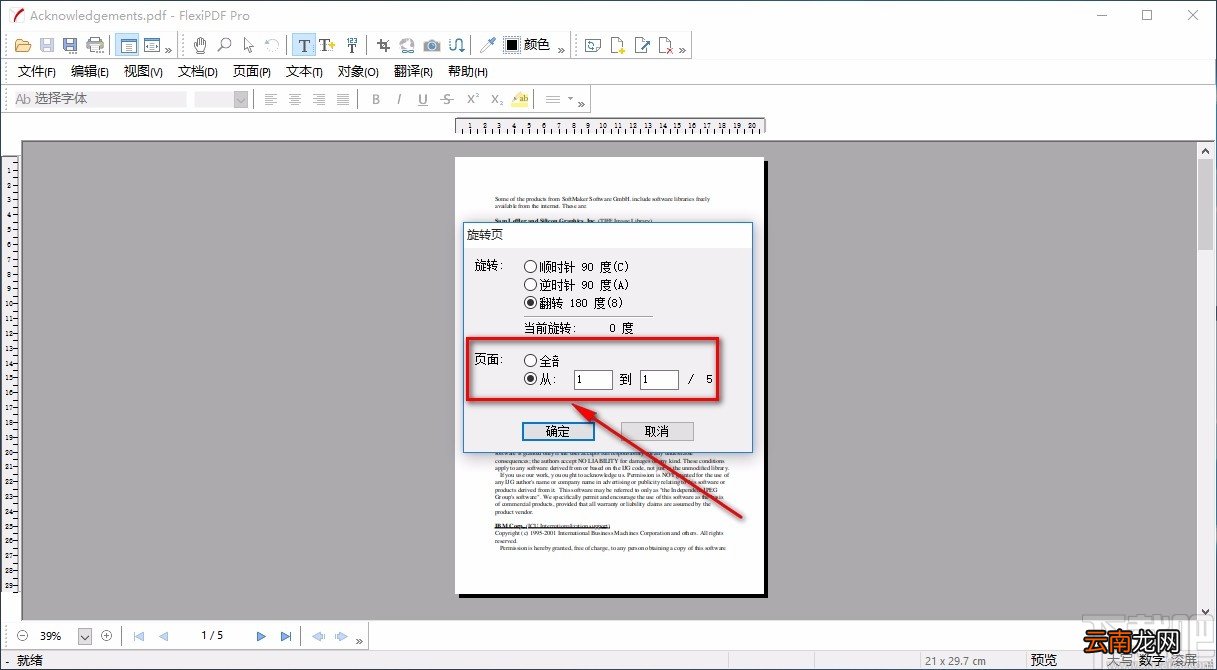Click the text flow curve tool icon
The height and width of the screenshot is (670, 1217).
456,45
